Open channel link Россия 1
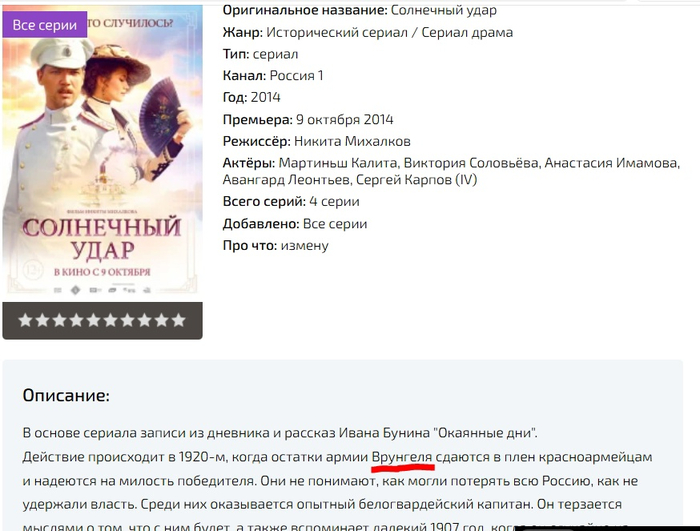The height and width of the screenshot is (531, 700). pyautogui.click(x=296, y=75)
